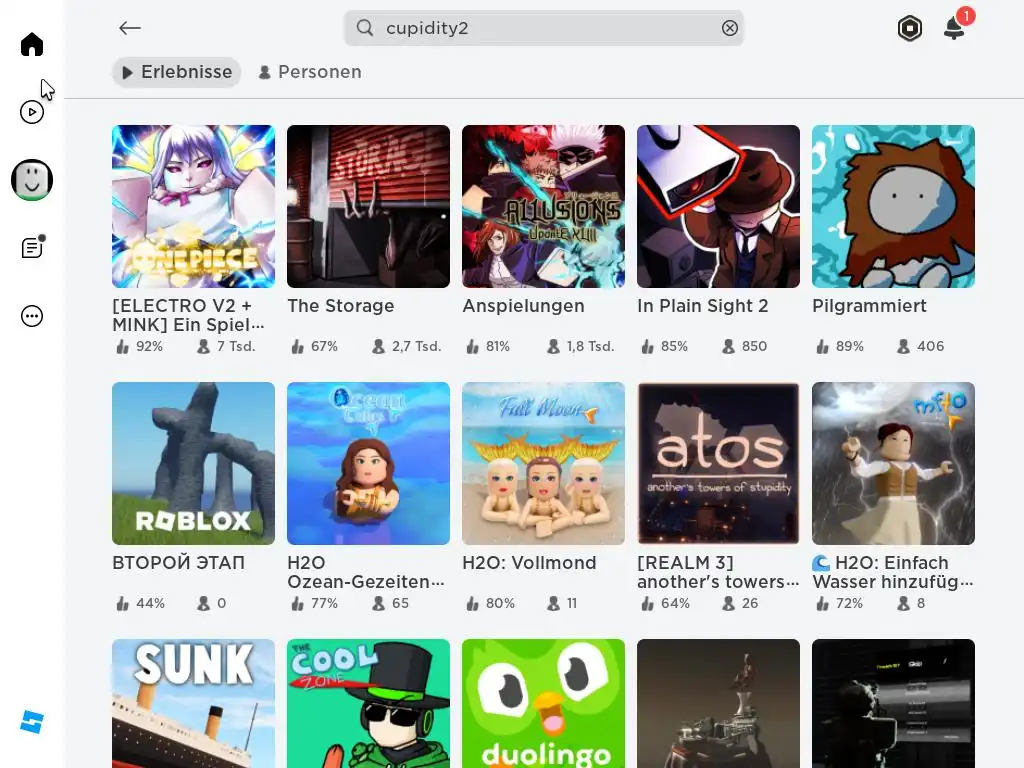1024x768 pixels.
Task: Click the title 'H2O: Einfach Wasser hinzufüg'
Action: (893, 572)
